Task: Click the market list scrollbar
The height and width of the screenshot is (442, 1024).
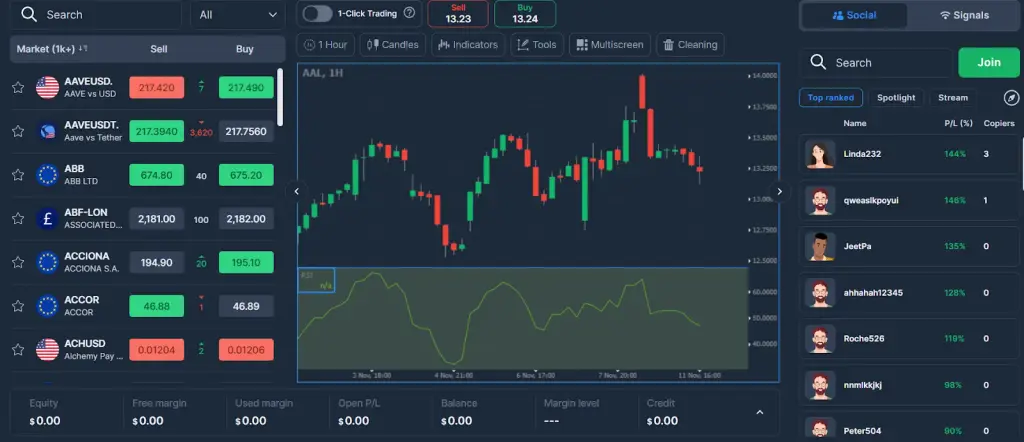Action: coord(280,97)
